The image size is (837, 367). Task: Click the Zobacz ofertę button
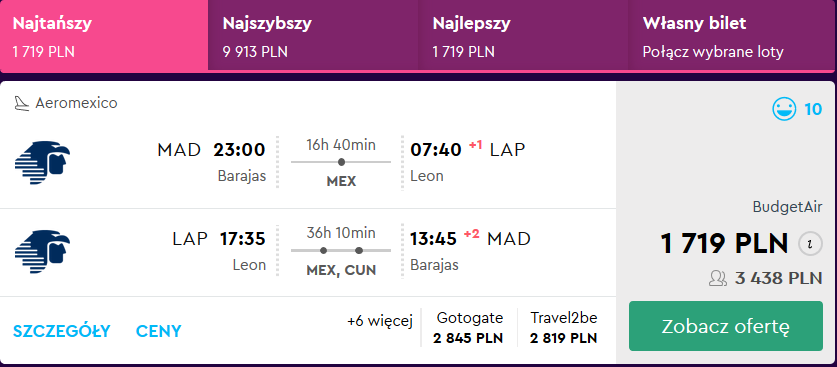coord(725,326)
